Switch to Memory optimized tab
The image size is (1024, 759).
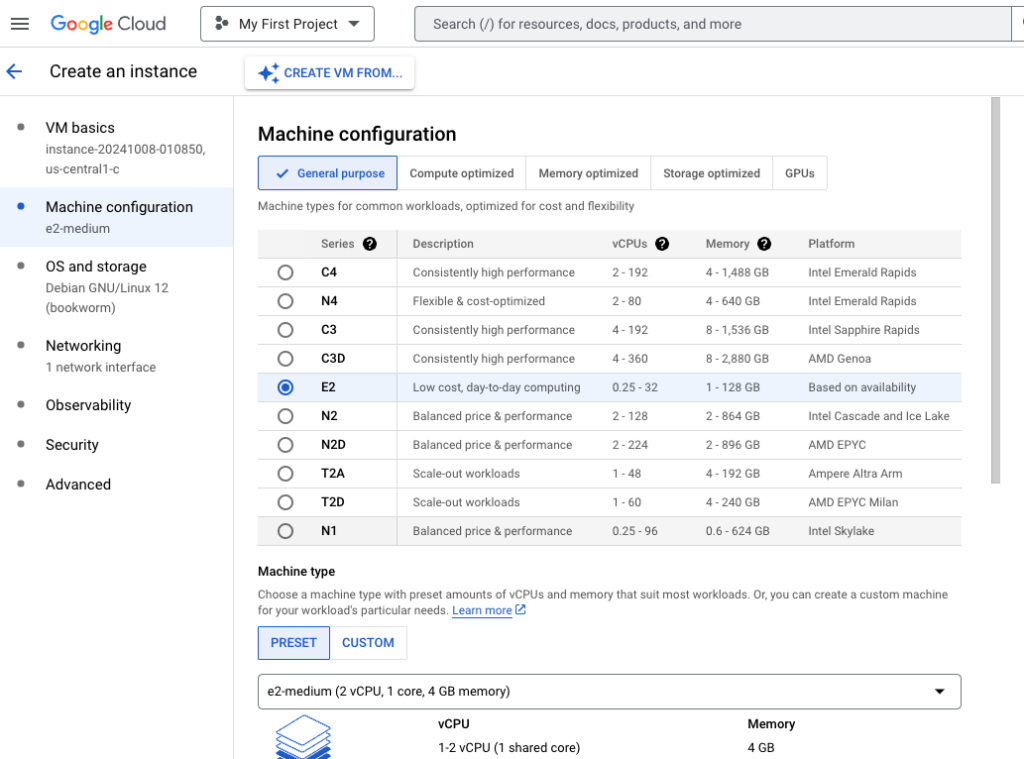[x=588, y=173]
